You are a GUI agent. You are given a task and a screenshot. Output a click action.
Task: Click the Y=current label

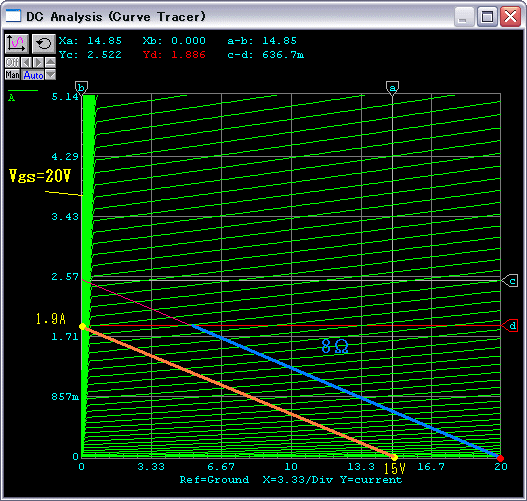pos(371,480)
